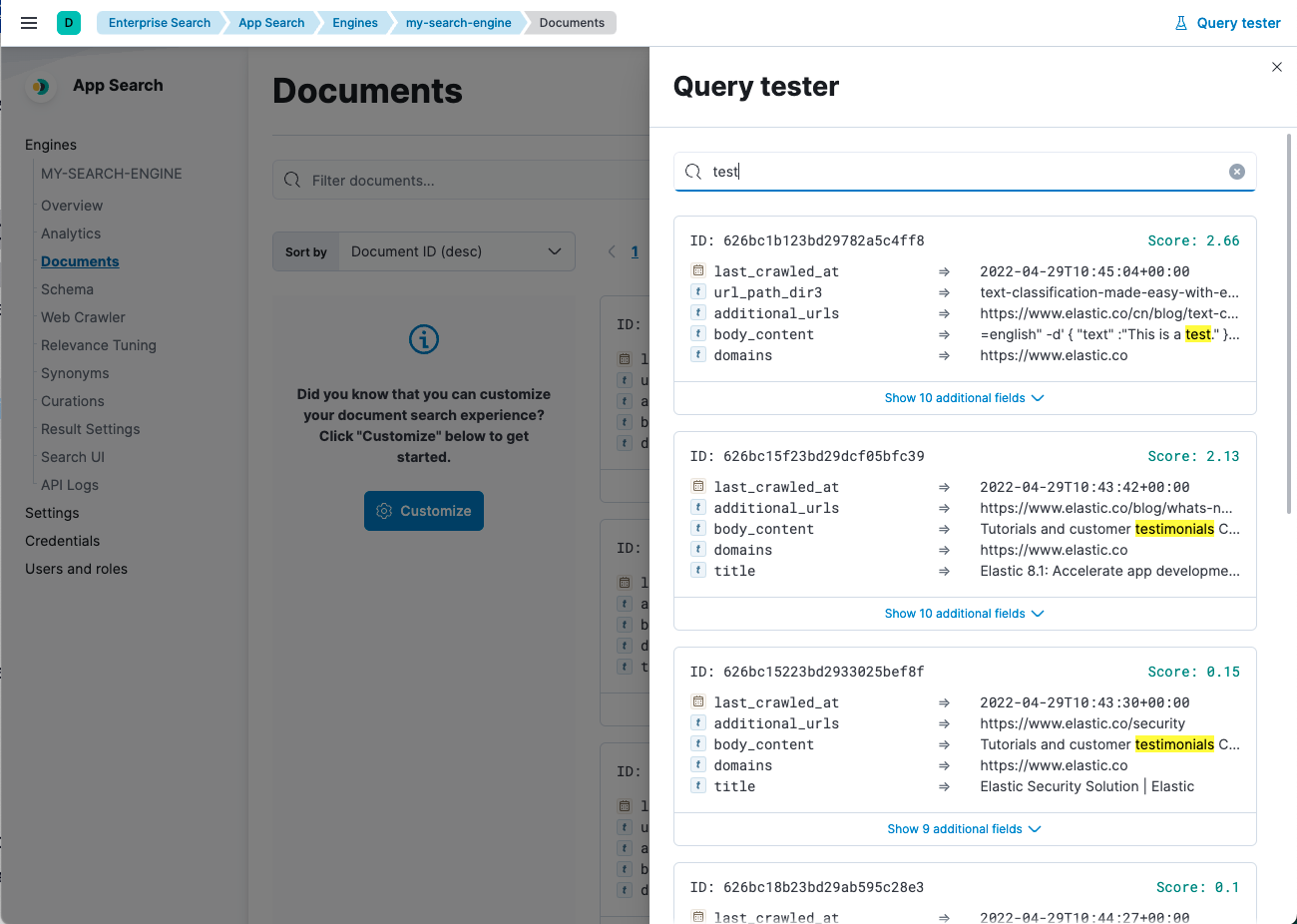
Task: Click the text-type icon beside body_content
Action: (x=697, y=333)
